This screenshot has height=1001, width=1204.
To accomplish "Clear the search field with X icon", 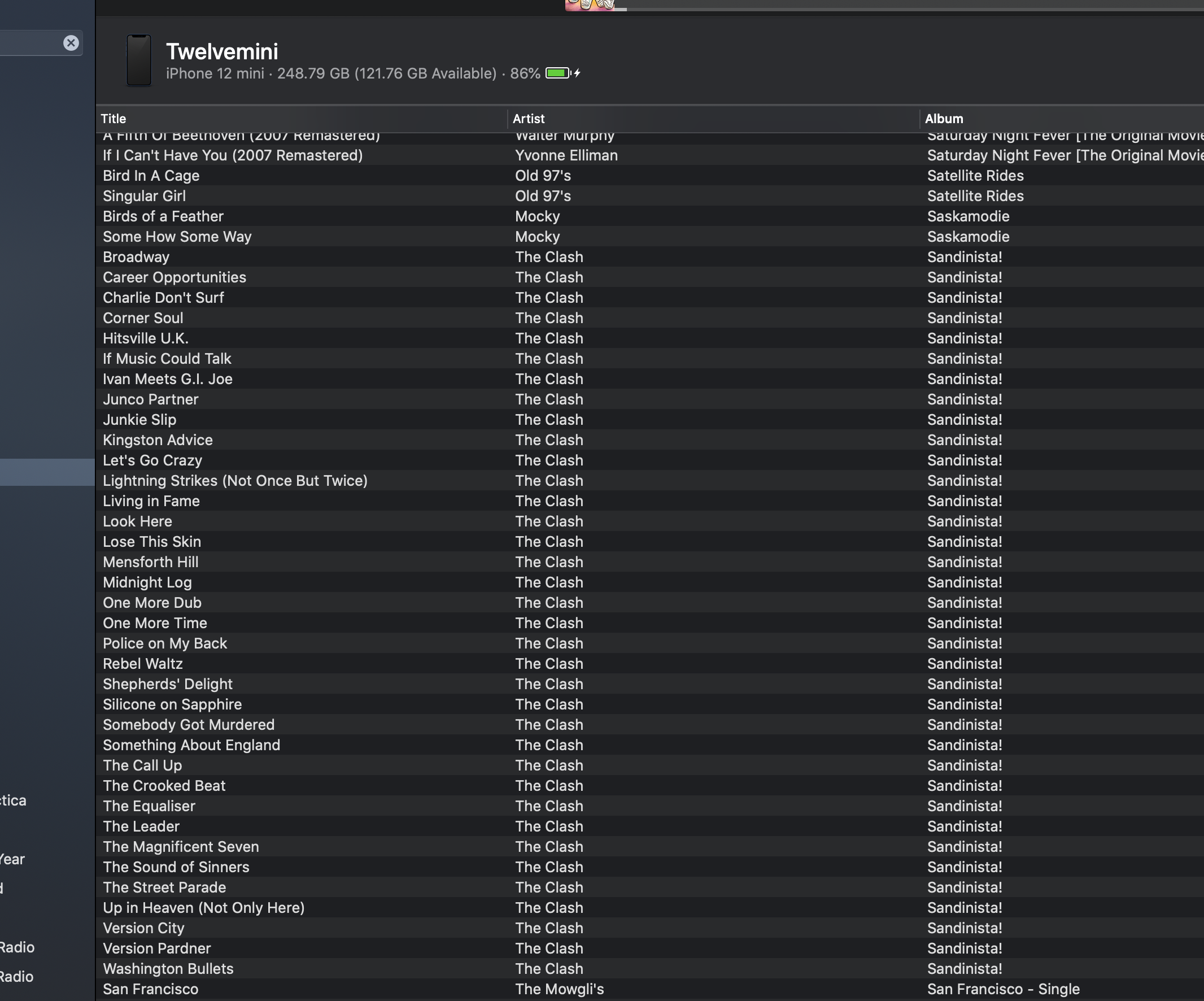I will tap(71, 43).
